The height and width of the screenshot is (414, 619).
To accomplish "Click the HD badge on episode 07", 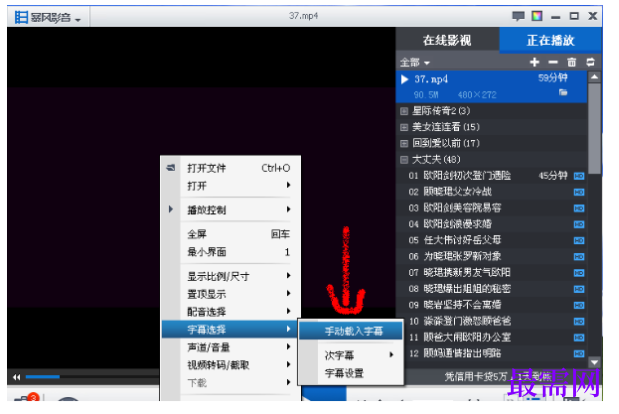I will click(x=579, y=273).
